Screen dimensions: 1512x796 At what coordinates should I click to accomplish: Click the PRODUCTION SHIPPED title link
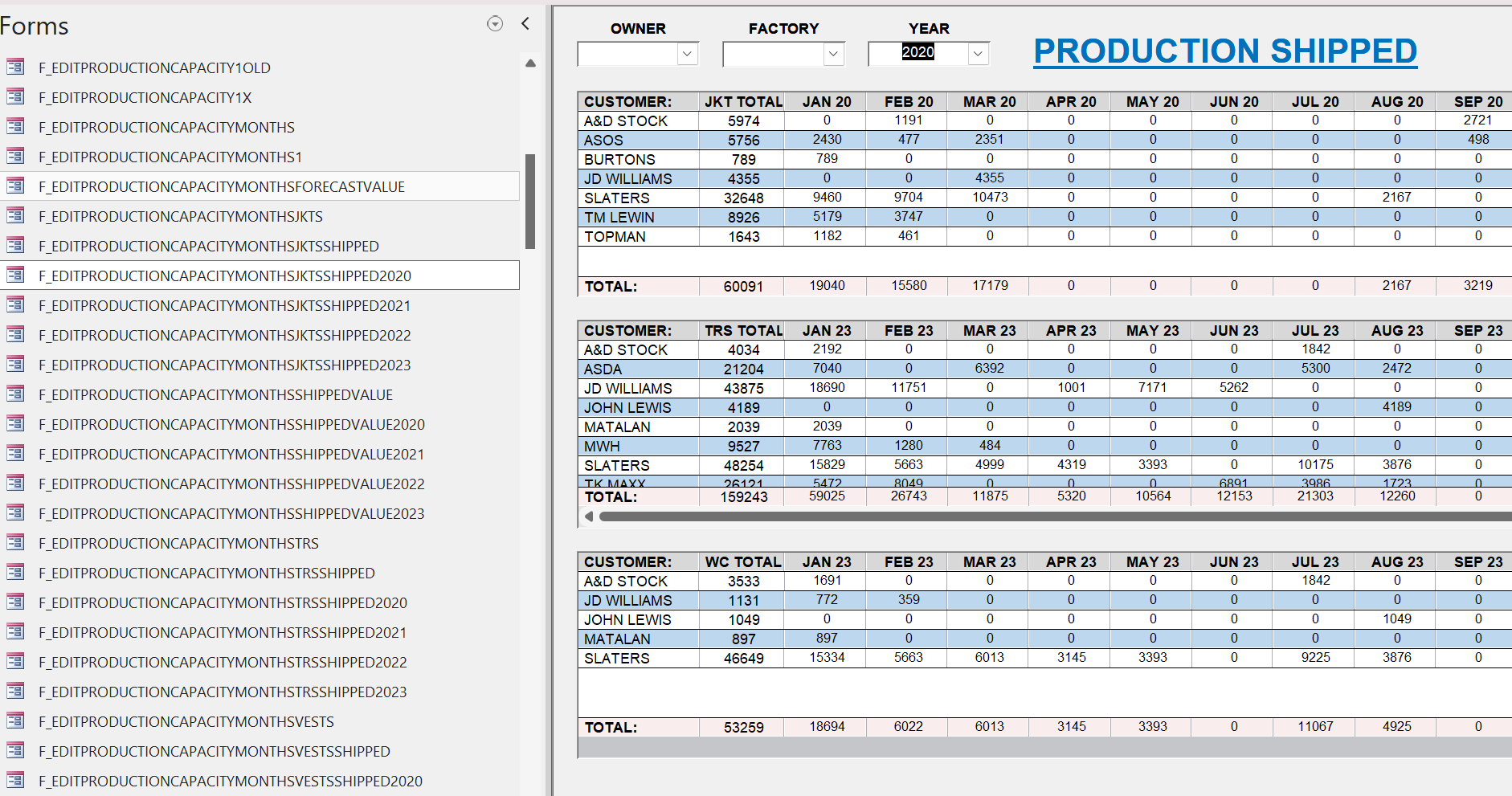pos(1225,51)
